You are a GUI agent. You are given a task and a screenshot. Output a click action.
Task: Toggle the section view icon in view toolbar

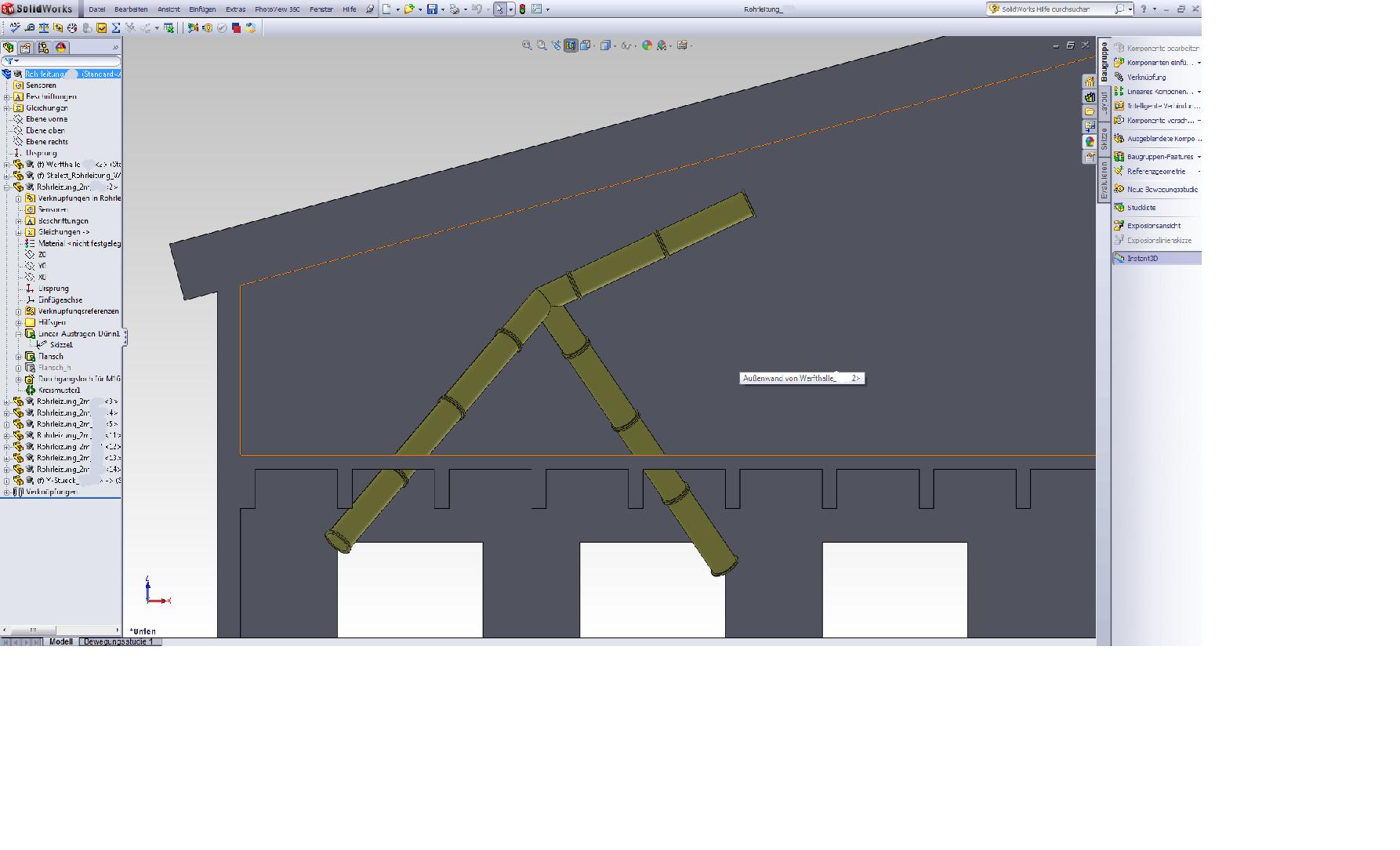pyautogui.click(x=571, y=45)
